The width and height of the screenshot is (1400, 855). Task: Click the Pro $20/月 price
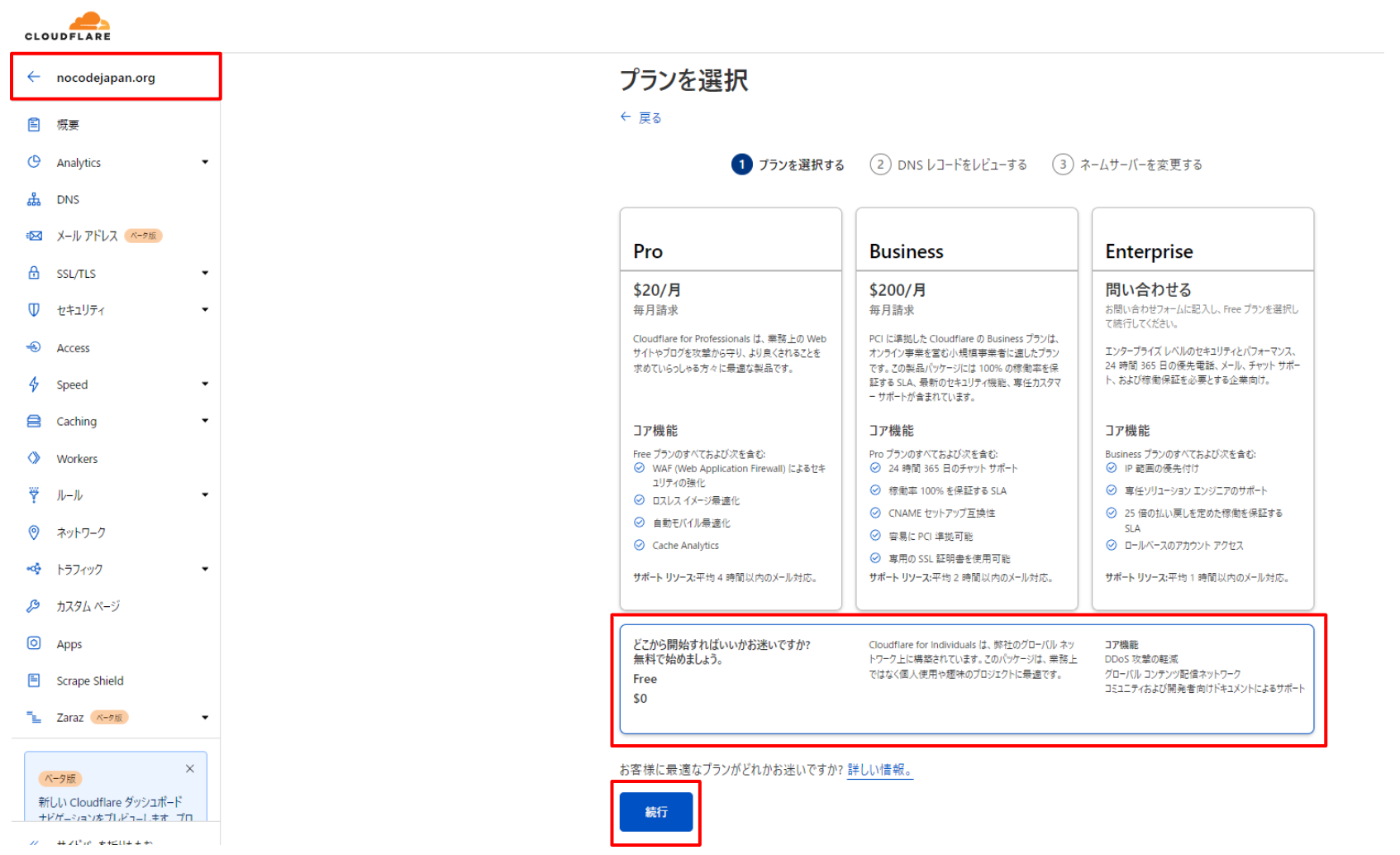click(657, 290)
